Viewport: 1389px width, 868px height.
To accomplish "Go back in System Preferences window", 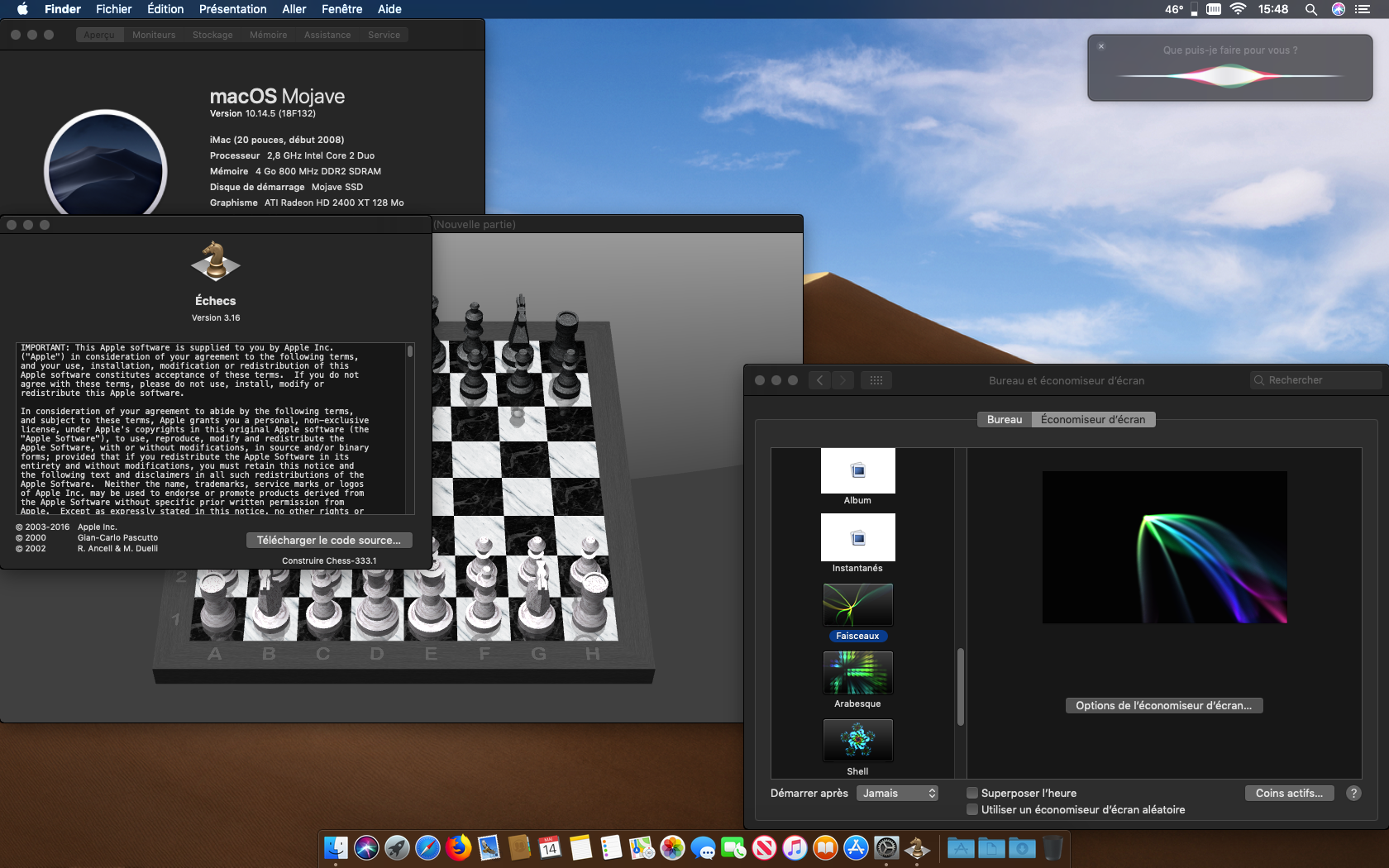I will 819,380.
